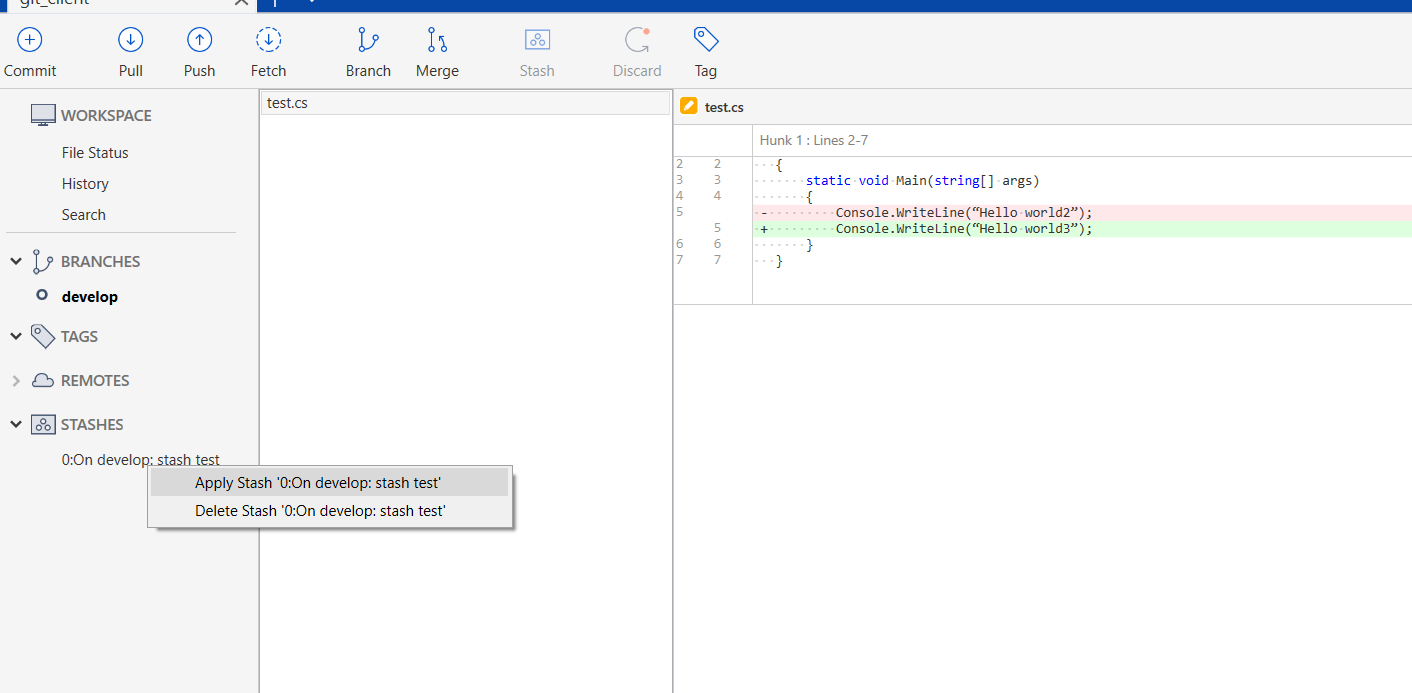The width and height of the screenshot is (1412, 693).
Task: Expand the REMOTES section
Action: click(16, 381)
